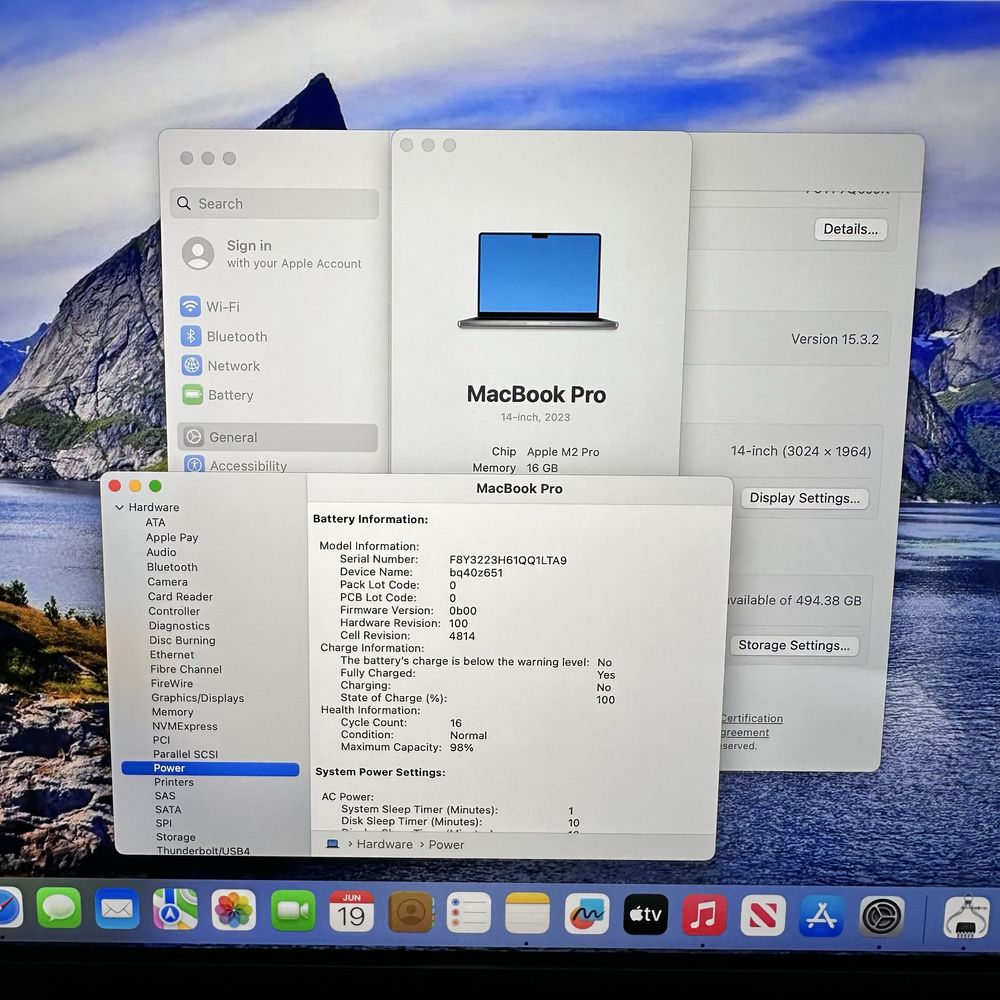
Task: Select Power in Hardware list
Action: pos(210,768)
